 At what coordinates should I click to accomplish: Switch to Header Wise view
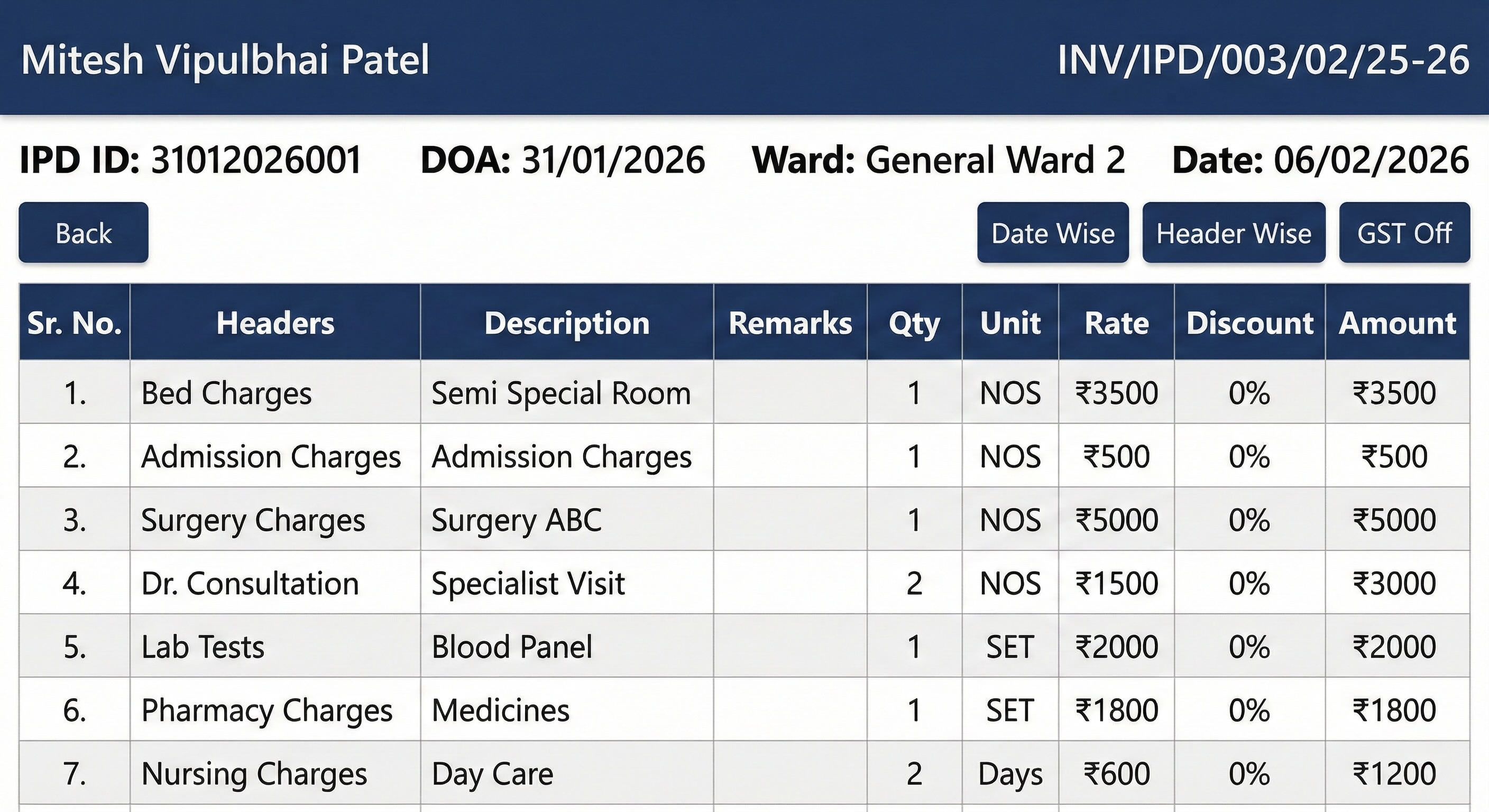(x=1234, y=233)
